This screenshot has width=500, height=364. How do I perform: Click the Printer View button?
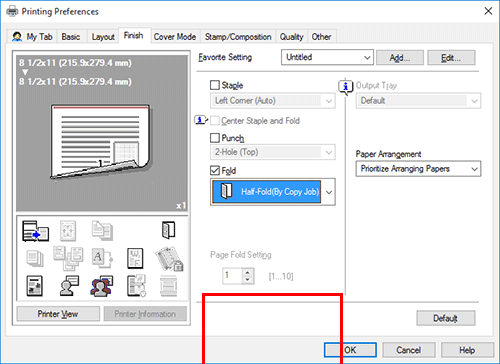58,314
